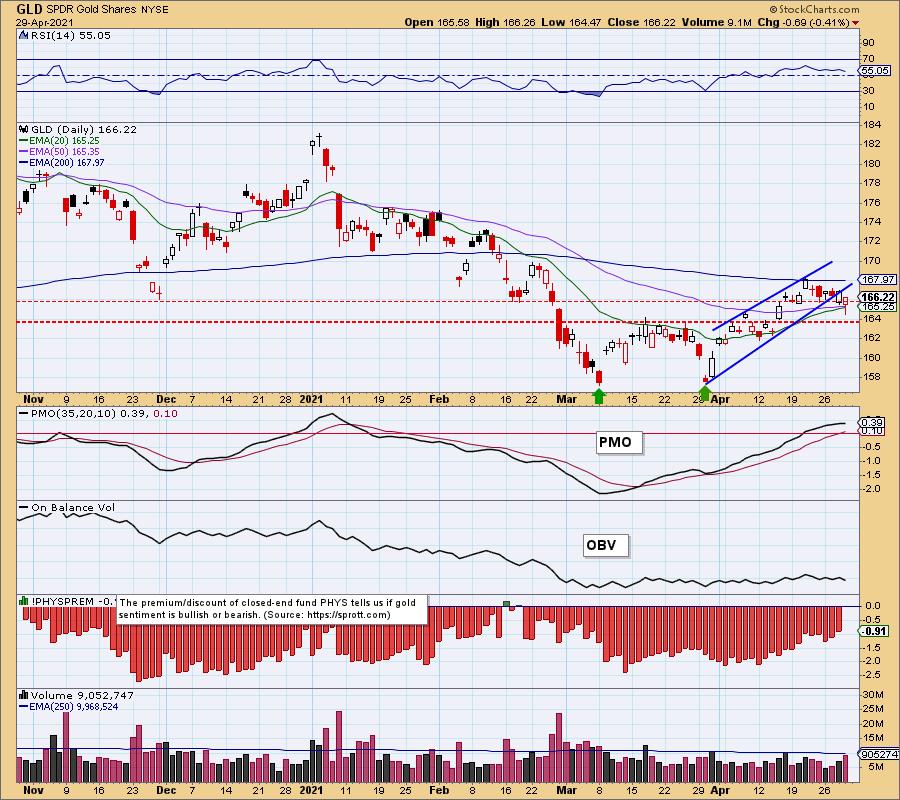Click the volume bars icon beside Volume
Screen dimensions: 900x800
pyautogui.click(x=24, y=696)
